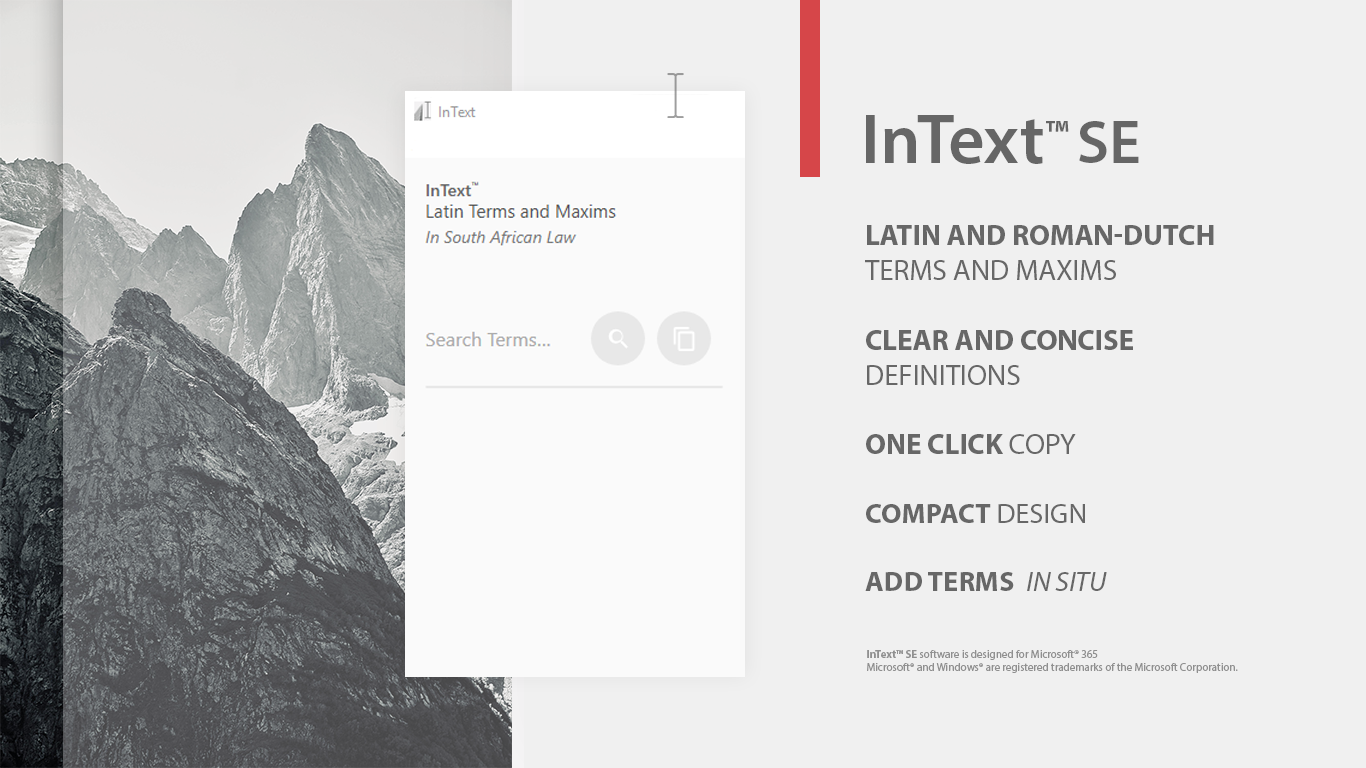Click the copy to clipboard icon

pos(684,339)
